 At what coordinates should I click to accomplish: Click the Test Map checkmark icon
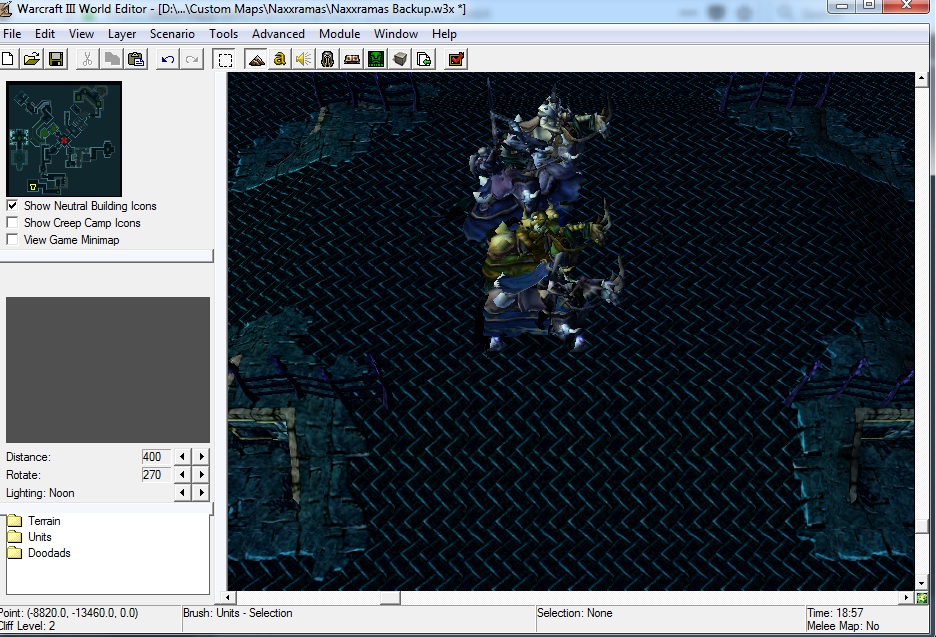(x=456, y=59)
